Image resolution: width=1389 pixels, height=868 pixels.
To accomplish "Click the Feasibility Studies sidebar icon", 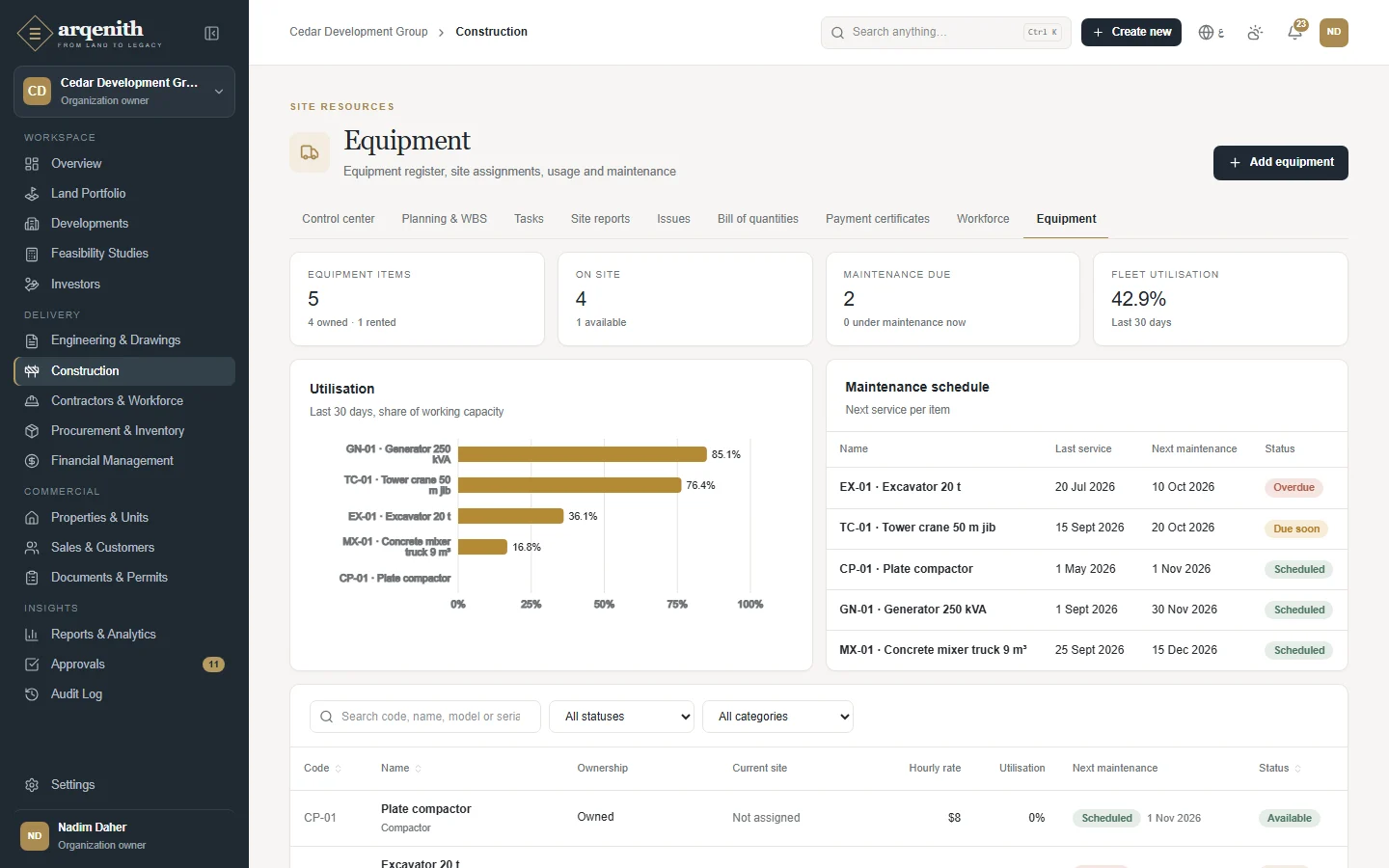I will click(32, 254).
